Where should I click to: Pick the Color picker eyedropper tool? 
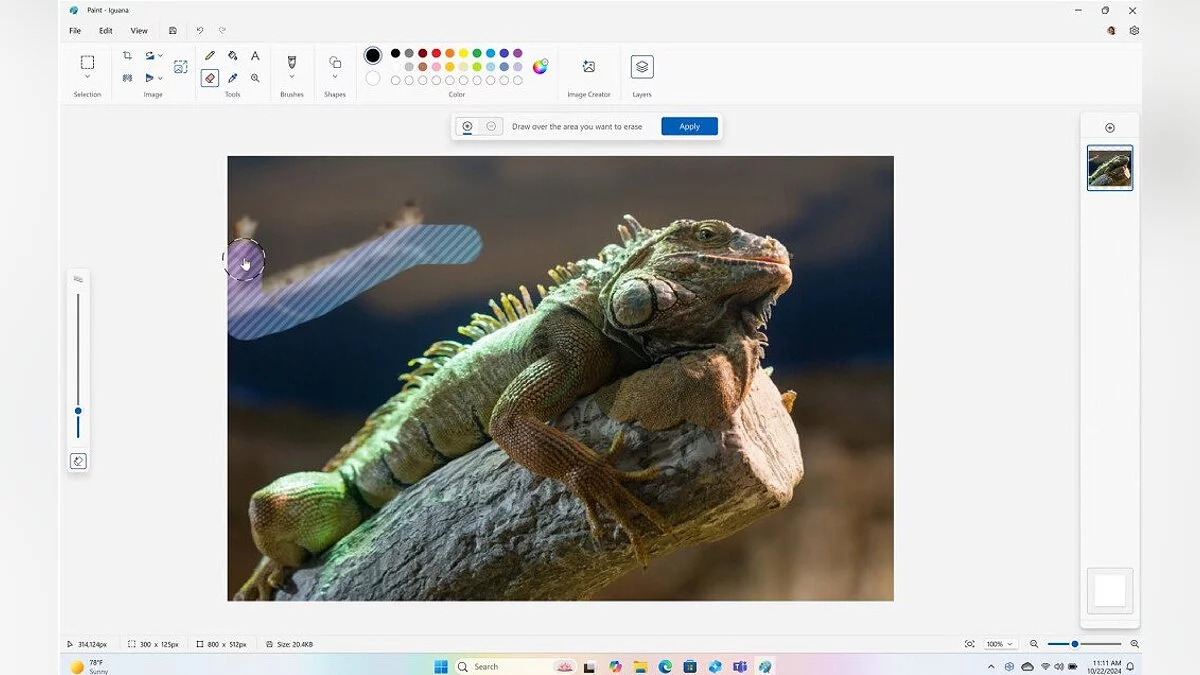pos(232,78)
